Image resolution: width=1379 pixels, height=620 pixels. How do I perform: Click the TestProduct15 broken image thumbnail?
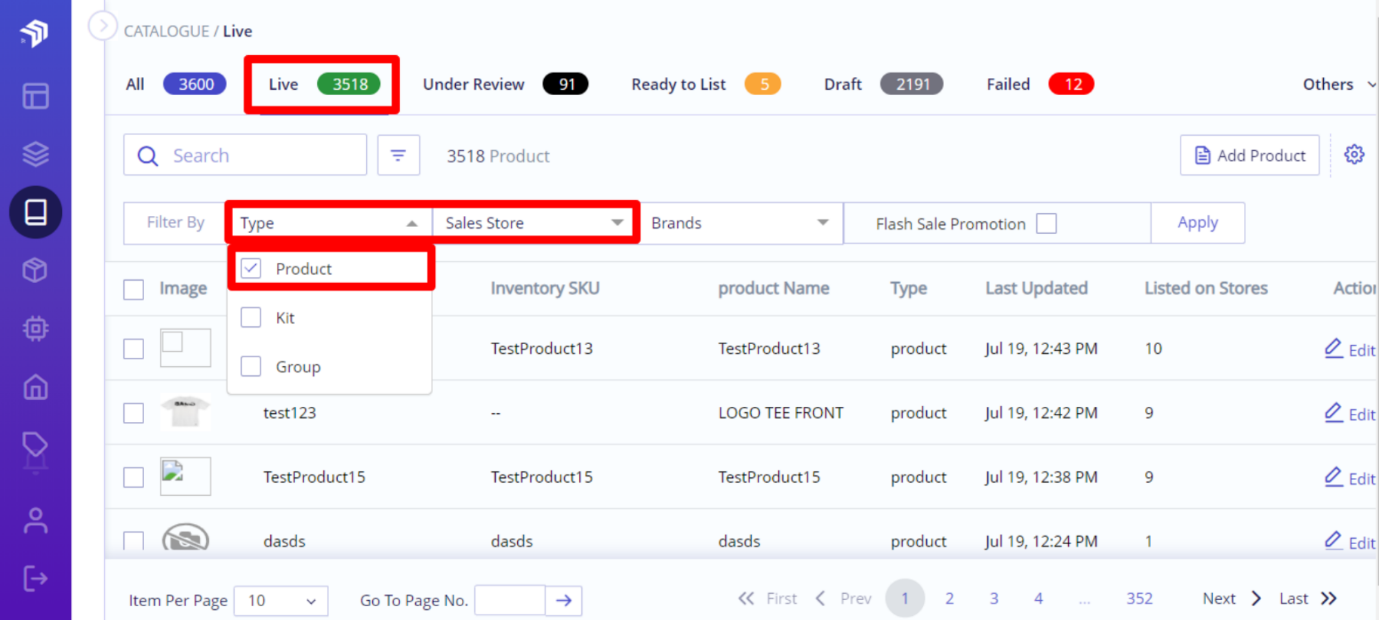[x=185, y=477]
